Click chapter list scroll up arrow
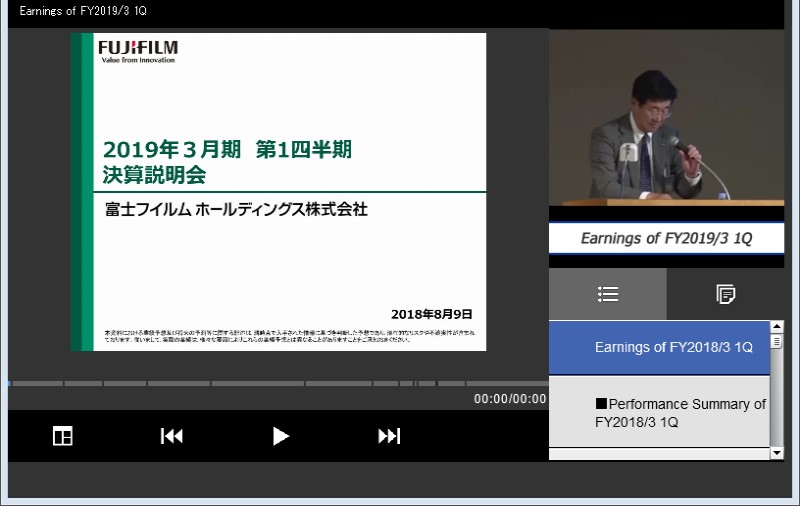Viewport: 800px width, 506px height. pos(777,326)
